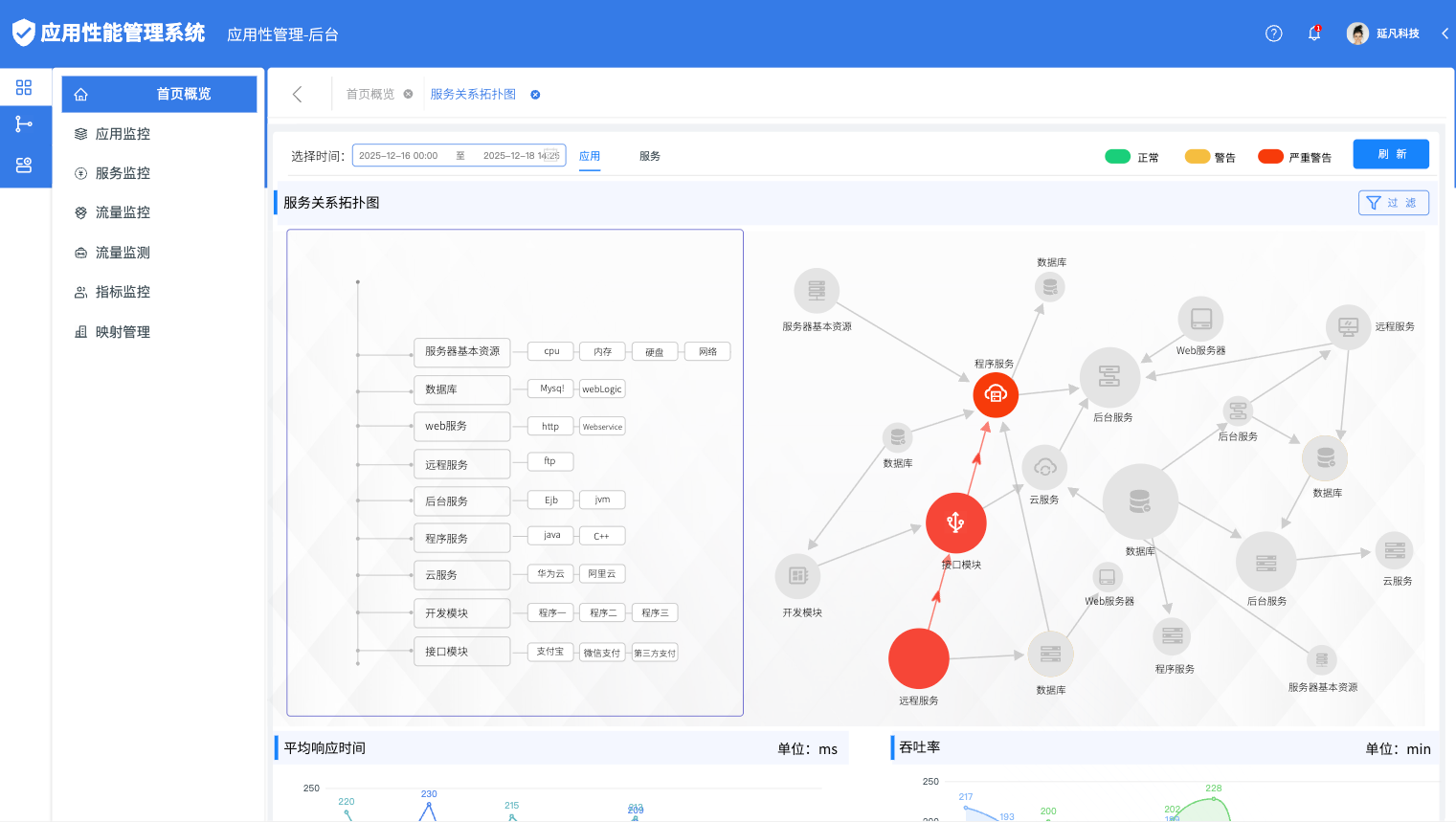Click the green 正常 status legend swatch
This screenshot has width=1456, height=822.
point(1117,157)
